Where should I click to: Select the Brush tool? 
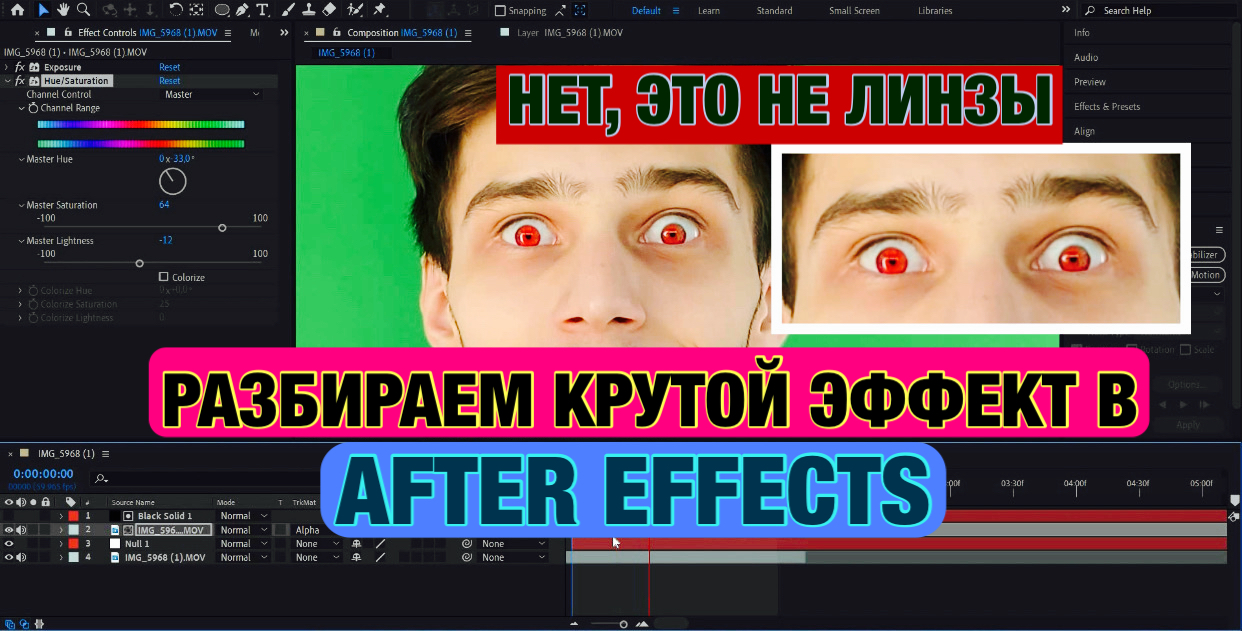click(x=289, y=10)
